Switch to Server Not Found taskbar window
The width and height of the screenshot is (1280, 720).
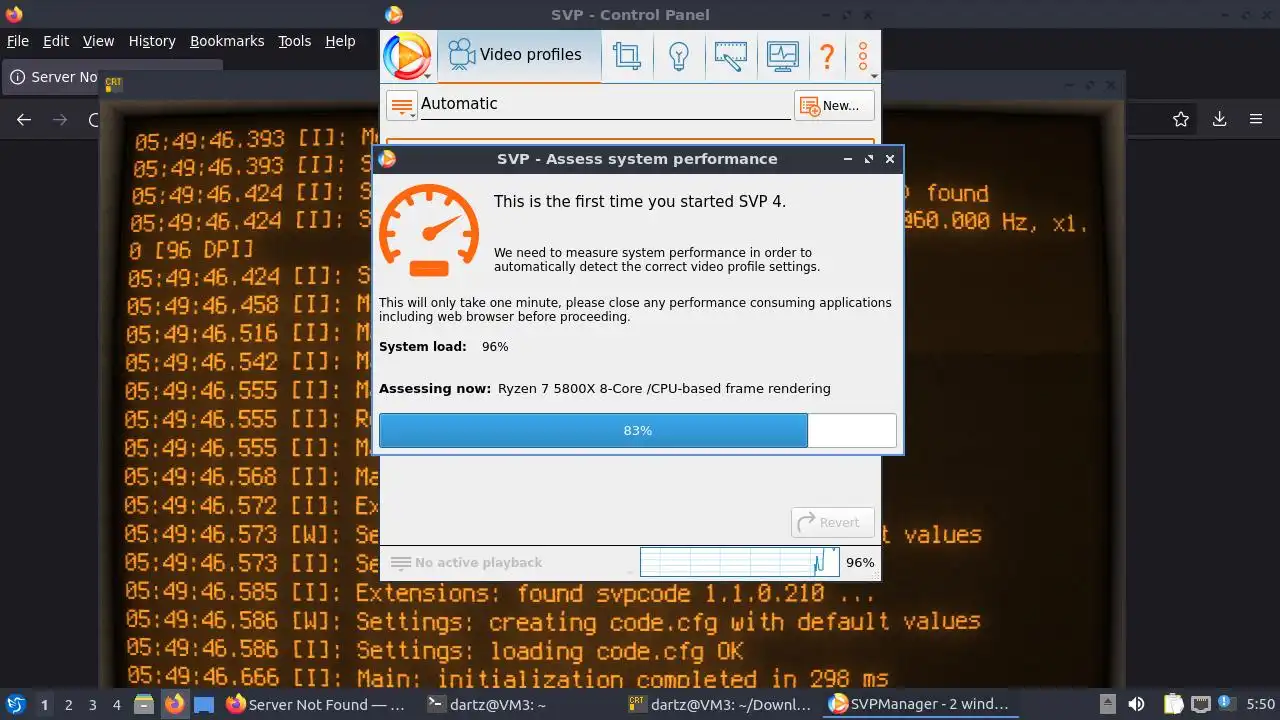pyautogui.click(x=316, y=704)
